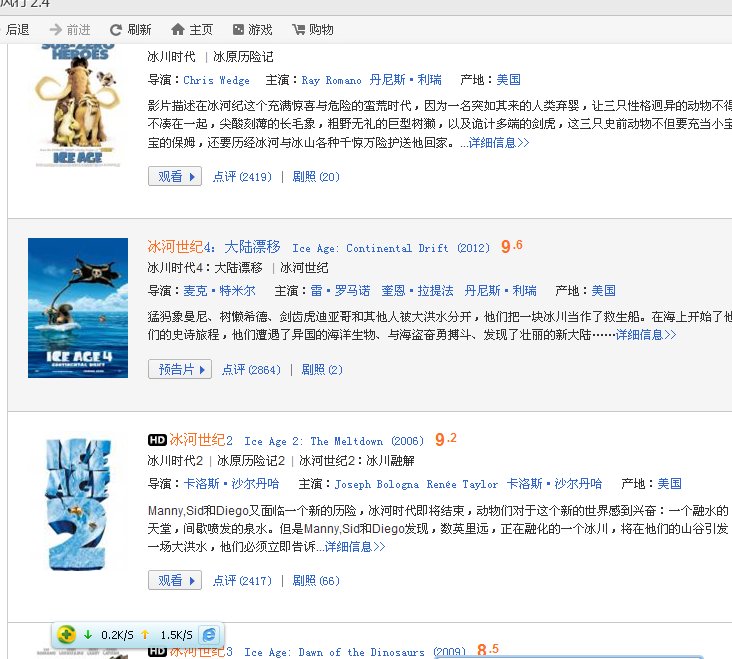This screenshot has width=732, height=659.
Task: Click HD badge next to 冰河世纪2
Action: [x=157, y=440]
